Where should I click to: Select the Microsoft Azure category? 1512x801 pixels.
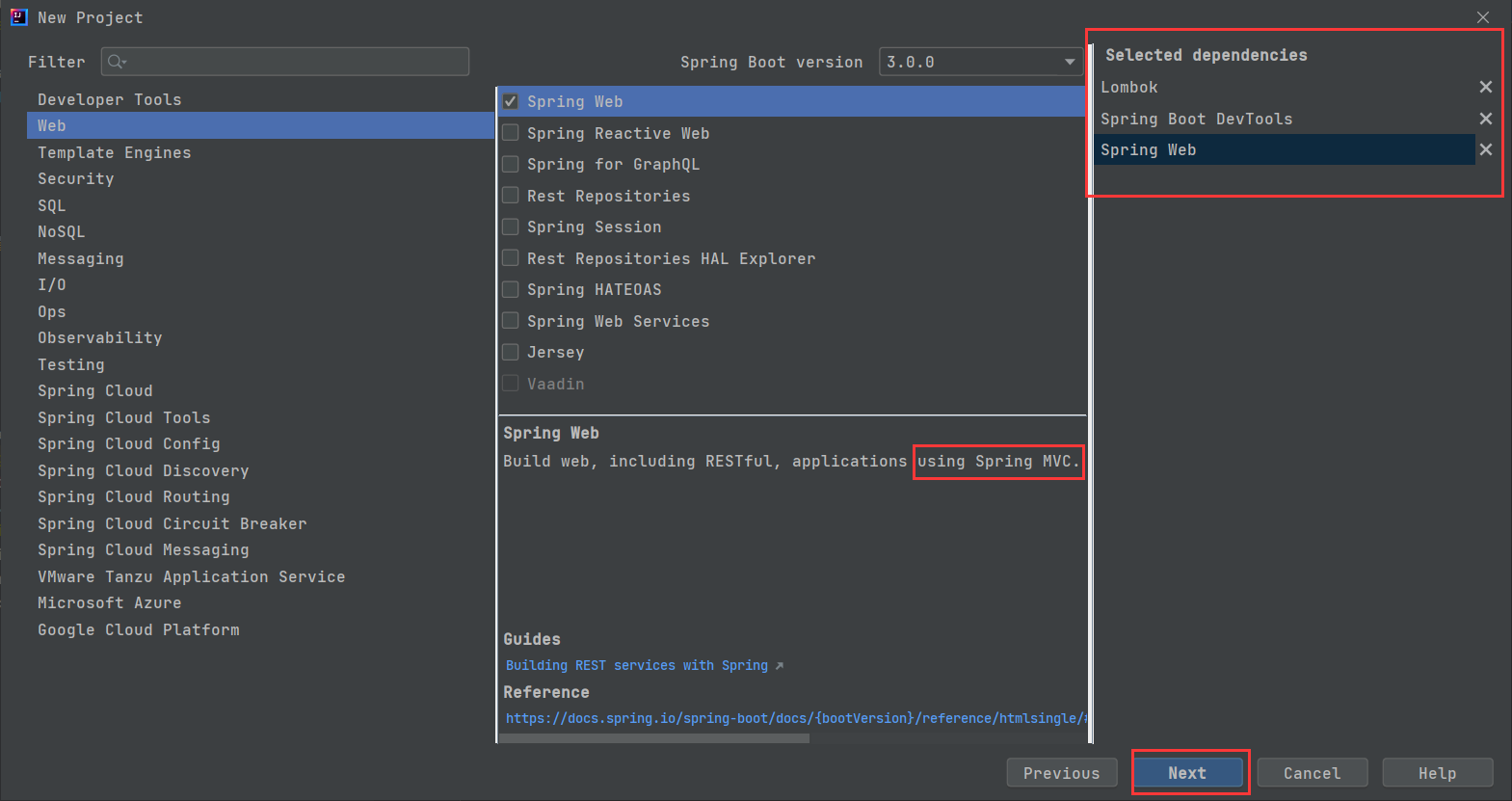260,602
